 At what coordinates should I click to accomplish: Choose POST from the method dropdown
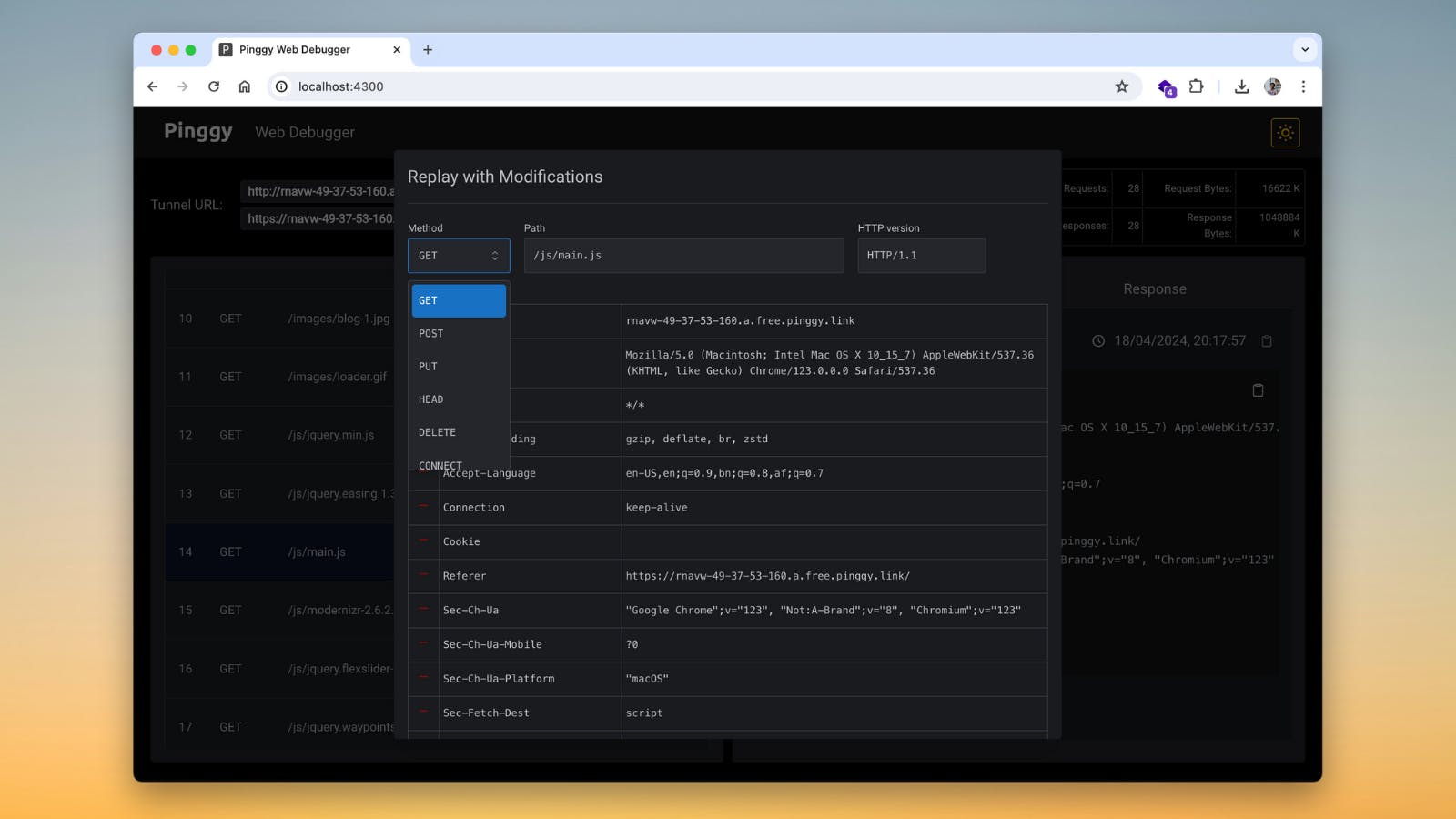coord(459,333)
